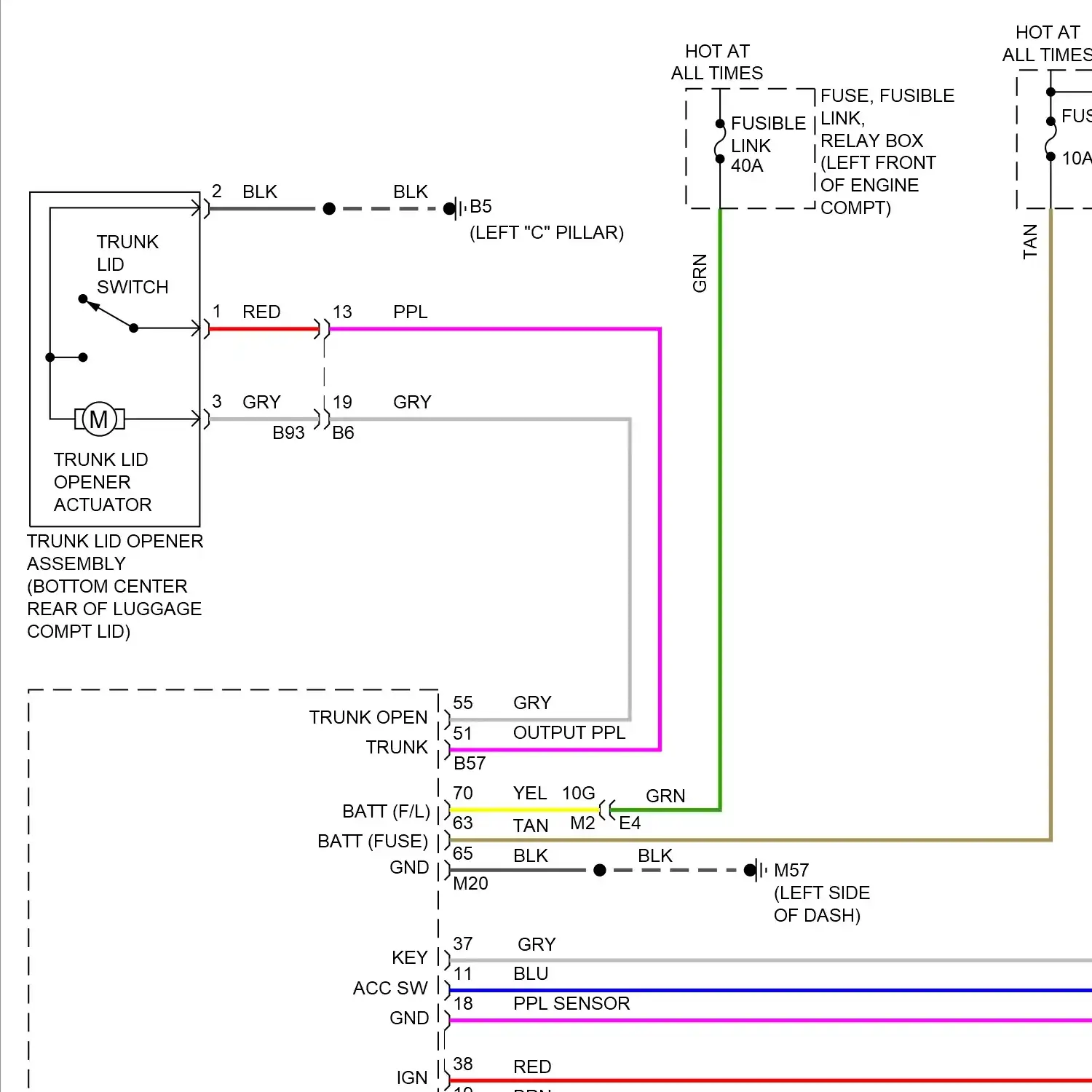Image resolution: width=1092 pixels, height=1092 pixels.
Task: Select the "RED" label at pin 1
Action: pos(261,312)
